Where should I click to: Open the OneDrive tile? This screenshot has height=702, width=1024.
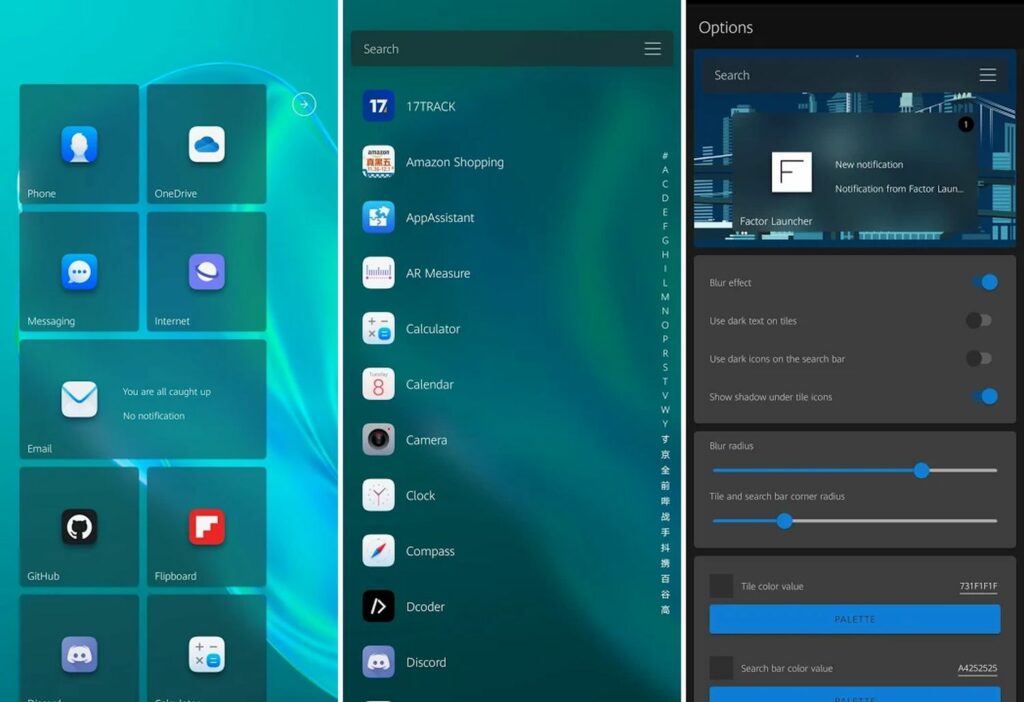pyautogui.click(x=206, y=144)
